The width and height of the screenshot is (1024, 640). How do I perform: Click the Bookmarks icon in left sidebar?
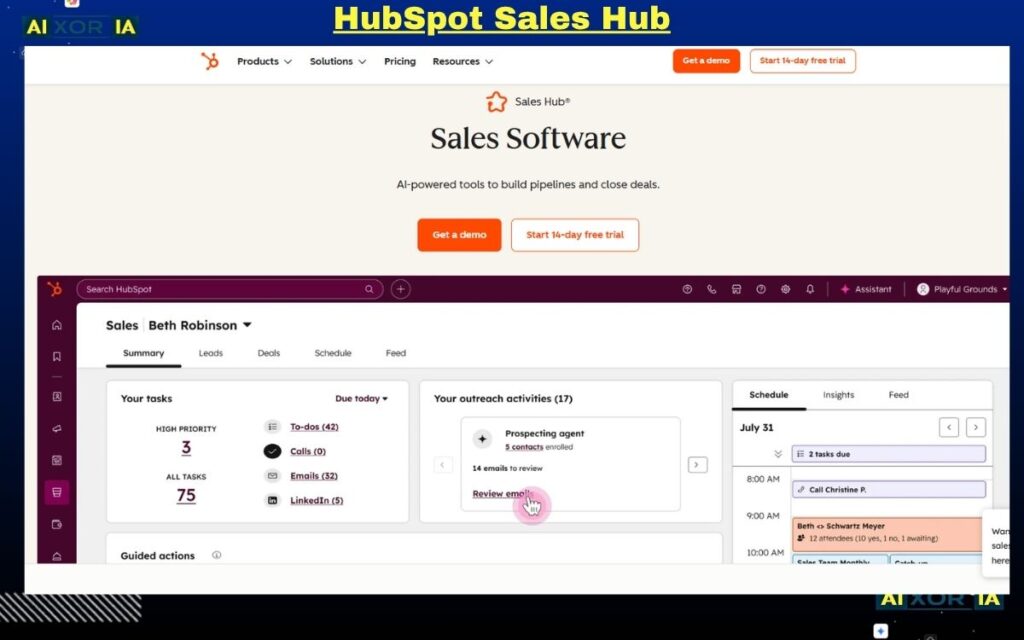point(57,357)
